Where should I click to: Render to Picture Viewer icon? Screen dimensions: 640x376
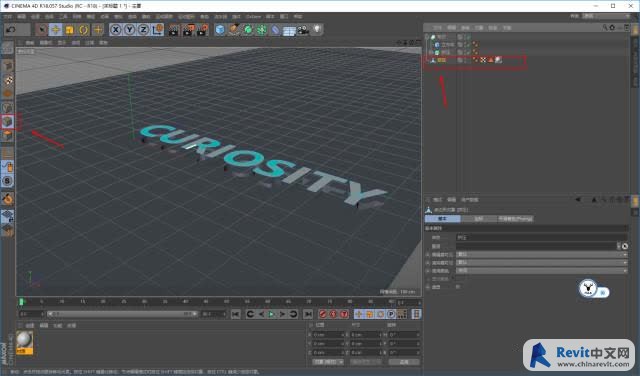pyautogui.click(x=188, y=30)
